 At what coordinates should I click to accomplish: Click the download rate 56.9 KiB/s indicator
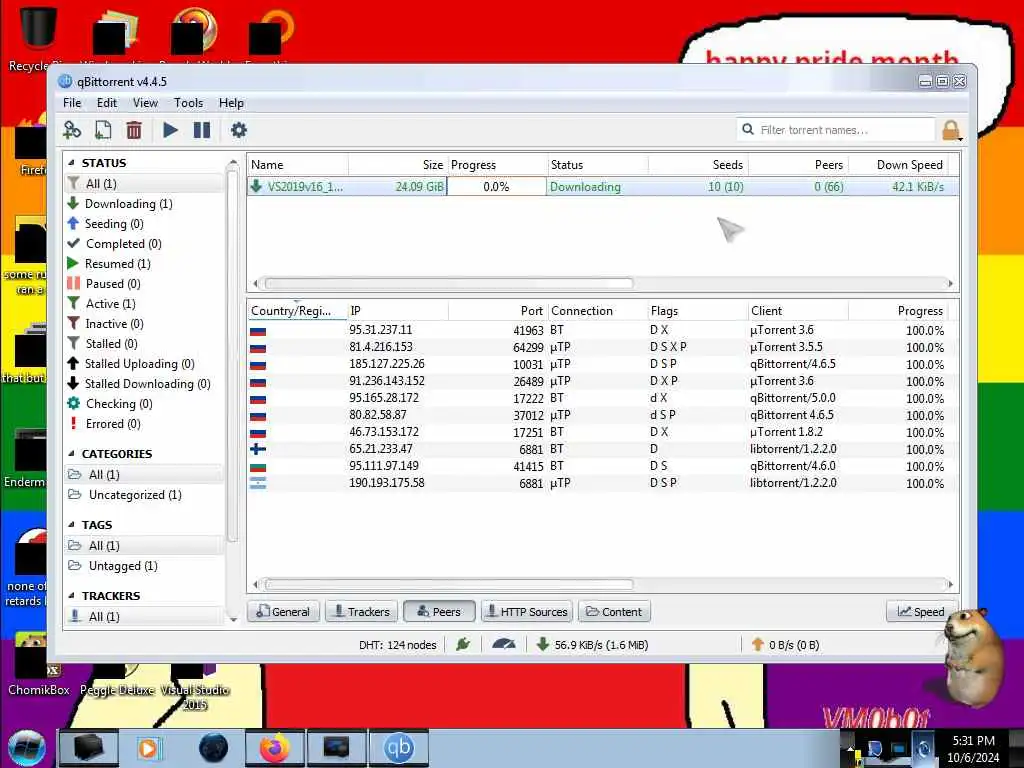click(x=592, y=645)
